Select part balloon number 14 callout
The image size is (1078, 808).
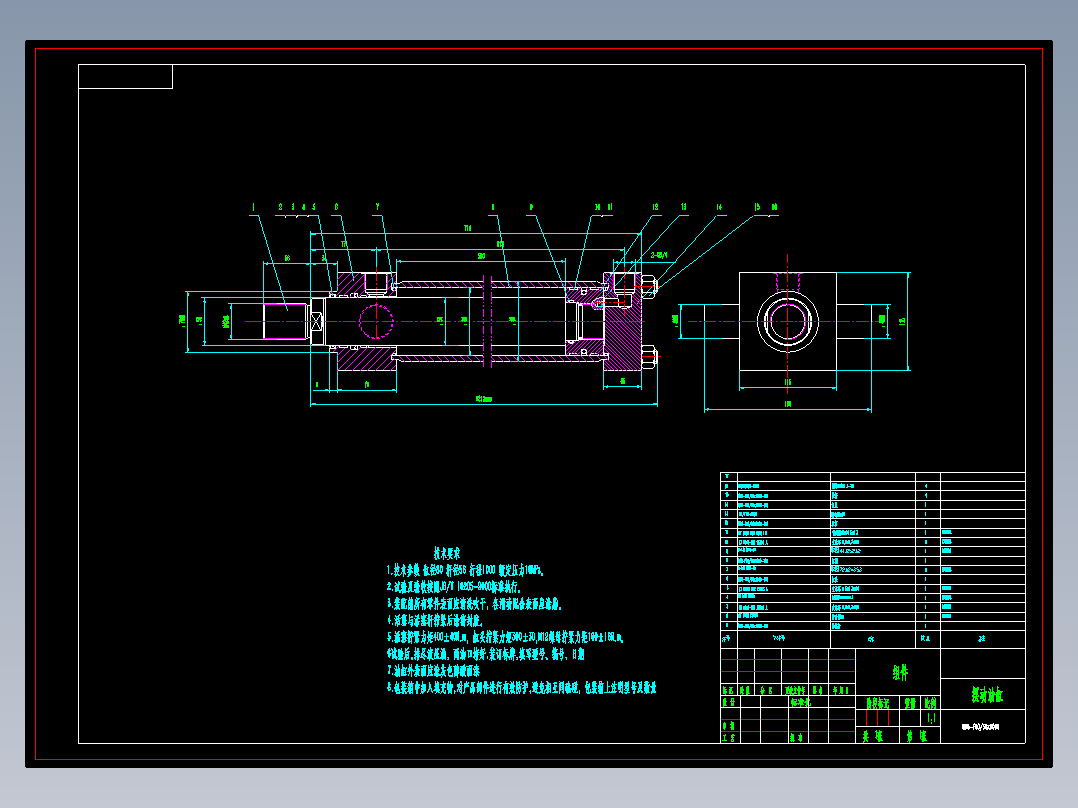[719, 207]
